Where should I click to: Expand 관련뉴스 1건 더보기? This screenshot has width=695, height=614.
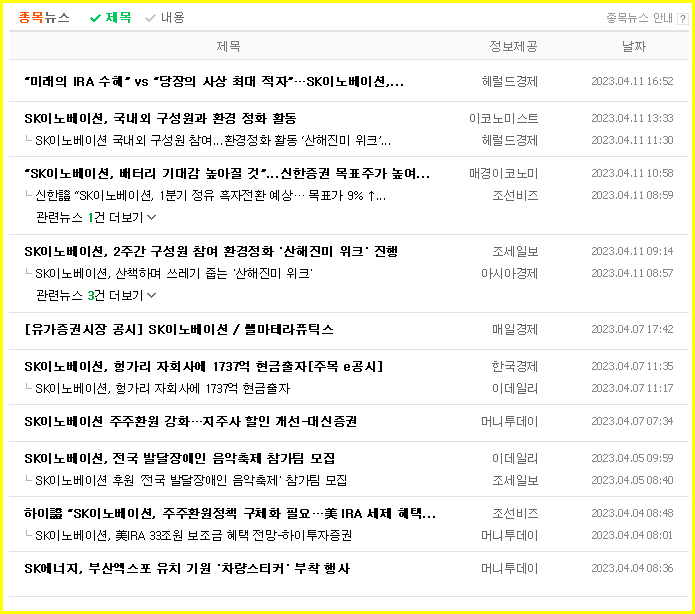tap(96, 218)
